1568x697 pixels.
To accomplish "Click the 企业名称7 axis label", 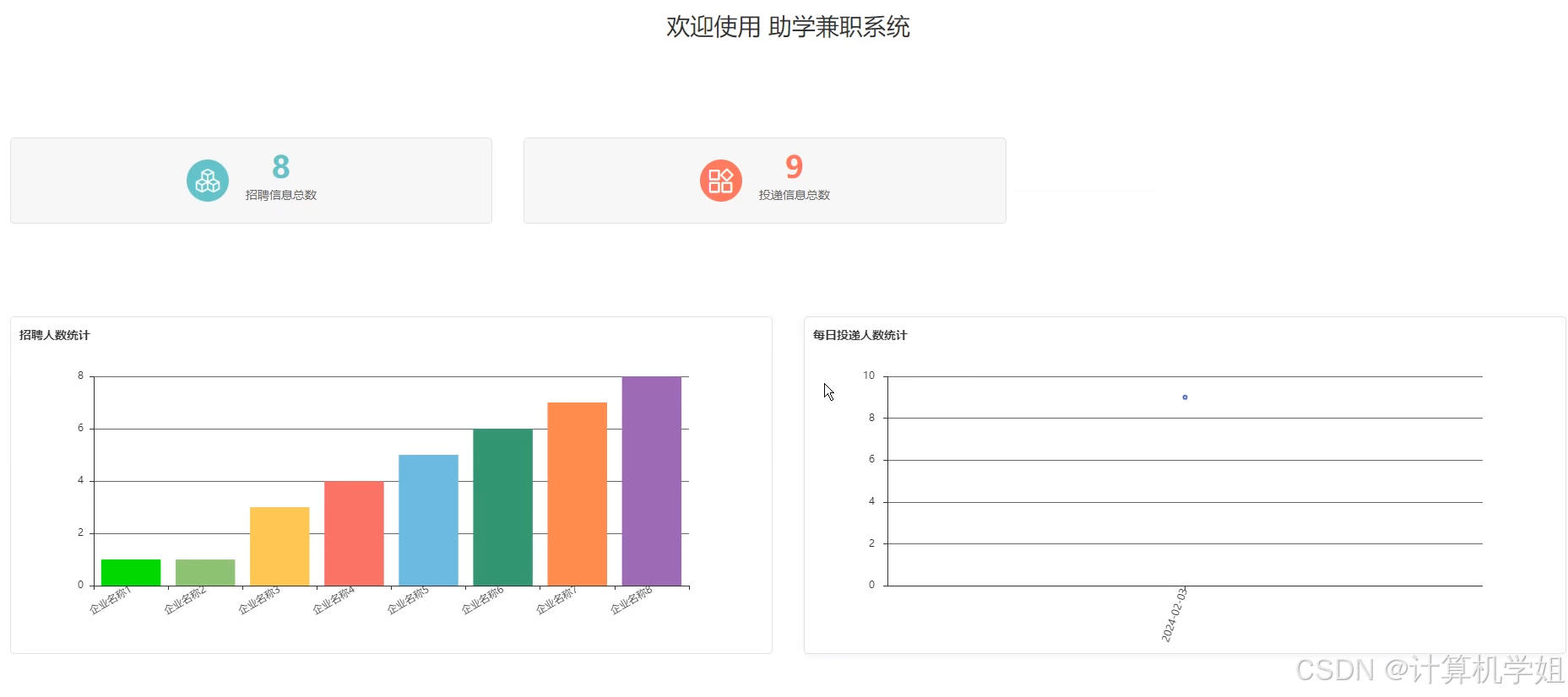I will click(x=556, y=601).
